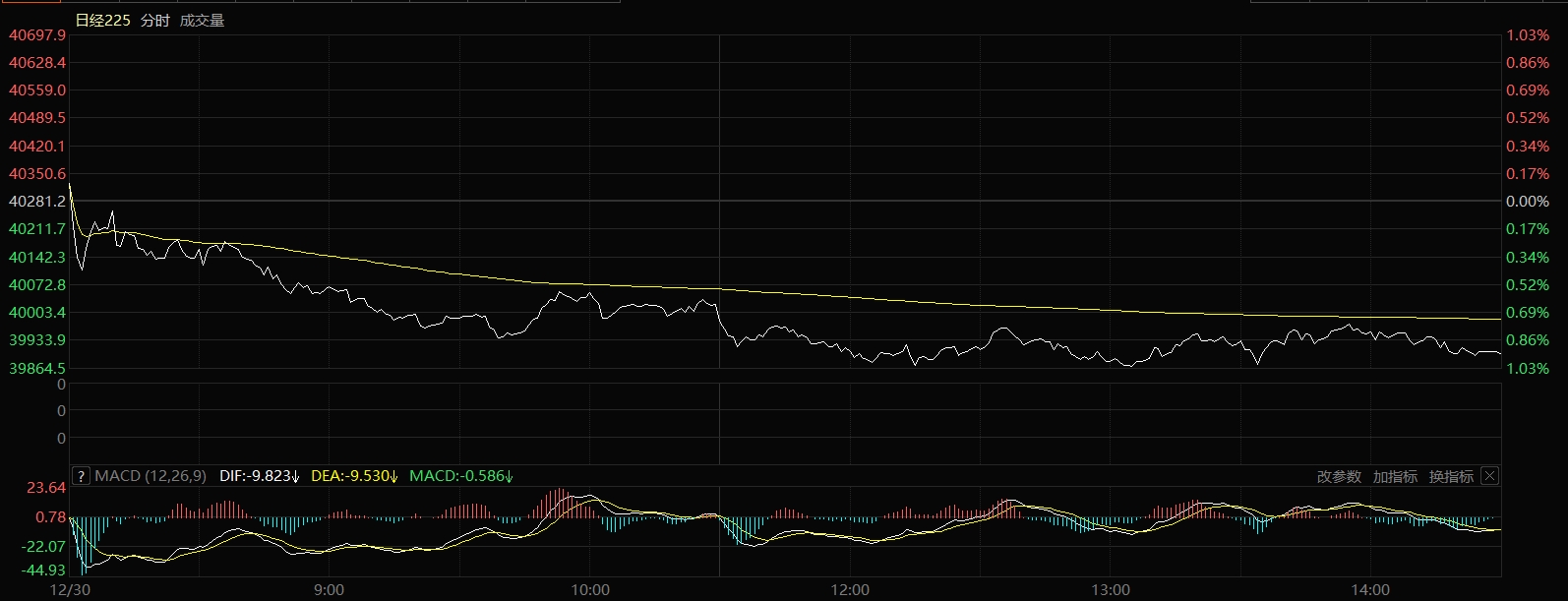
Task: Open 改参数 to modify indicator parameters
Action: 1339,476
